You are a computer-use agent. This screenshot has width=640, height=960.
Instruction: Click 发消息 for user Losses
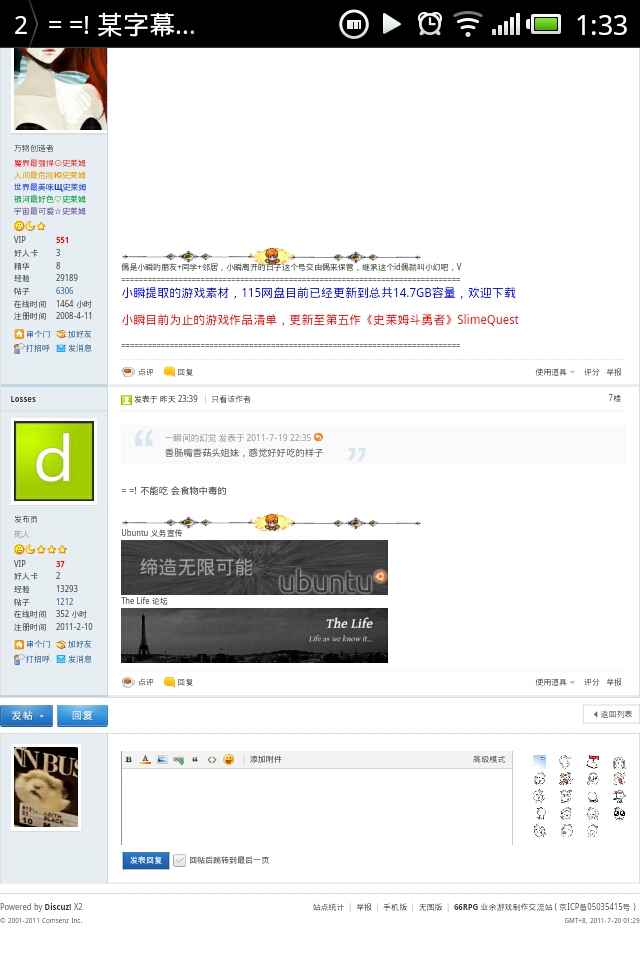click(74, 659)
